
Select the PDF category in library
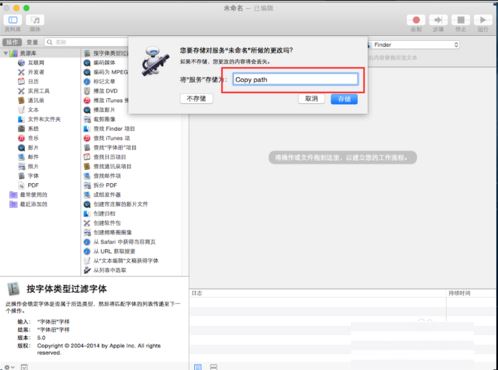coord(33,185)
